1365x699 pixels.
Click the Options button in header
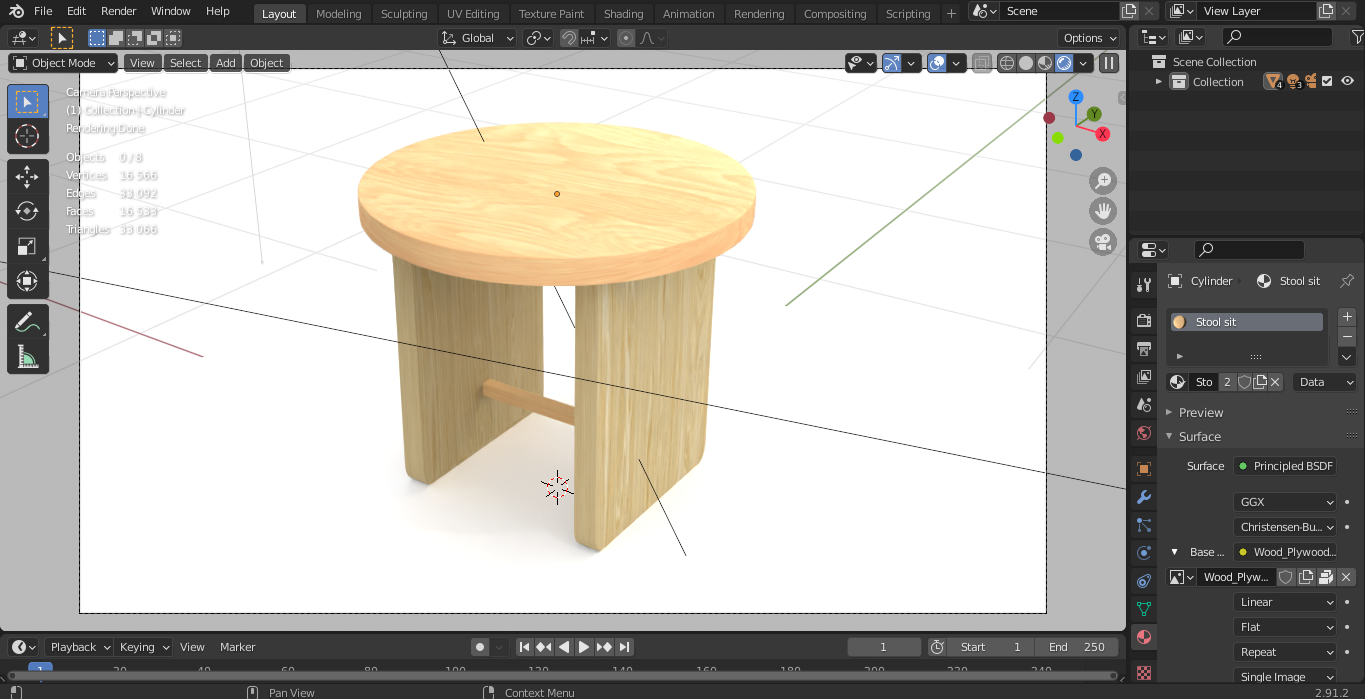point(1089,38)
